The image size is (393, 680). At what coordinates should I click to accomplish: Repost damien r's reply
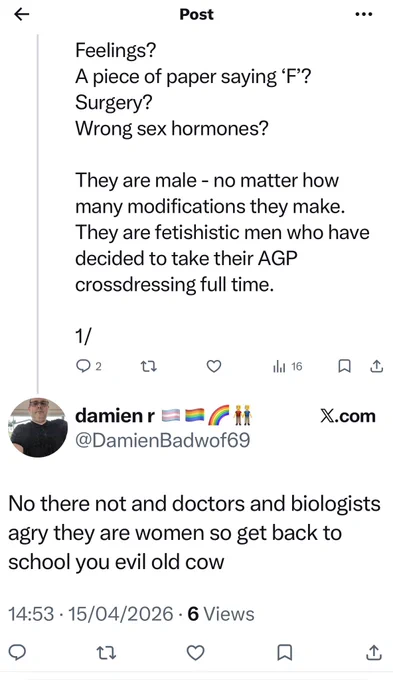[106, 652]
